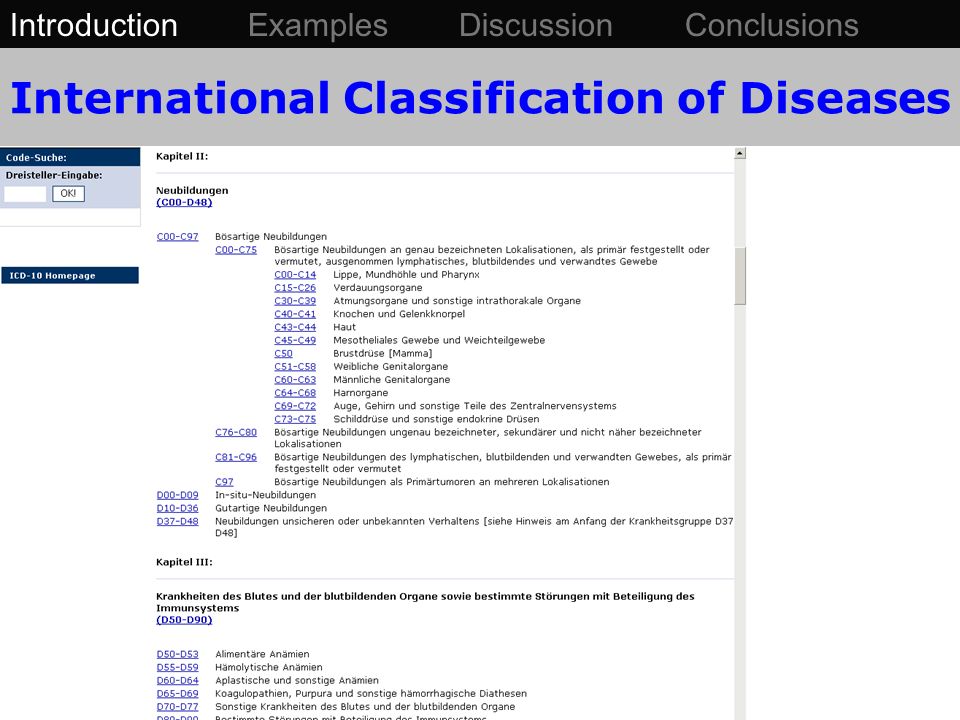Select the C81-C96 code link
This screenshot has height=720, width=960.
pyautogui.click(x=236, y=457)
